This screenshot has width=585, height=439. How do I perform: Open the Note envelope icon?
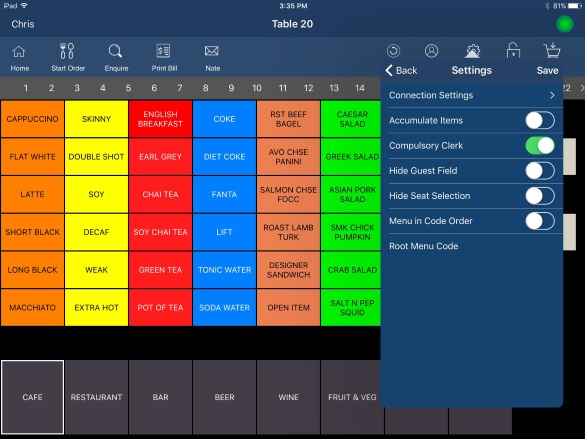coord(212,51)
